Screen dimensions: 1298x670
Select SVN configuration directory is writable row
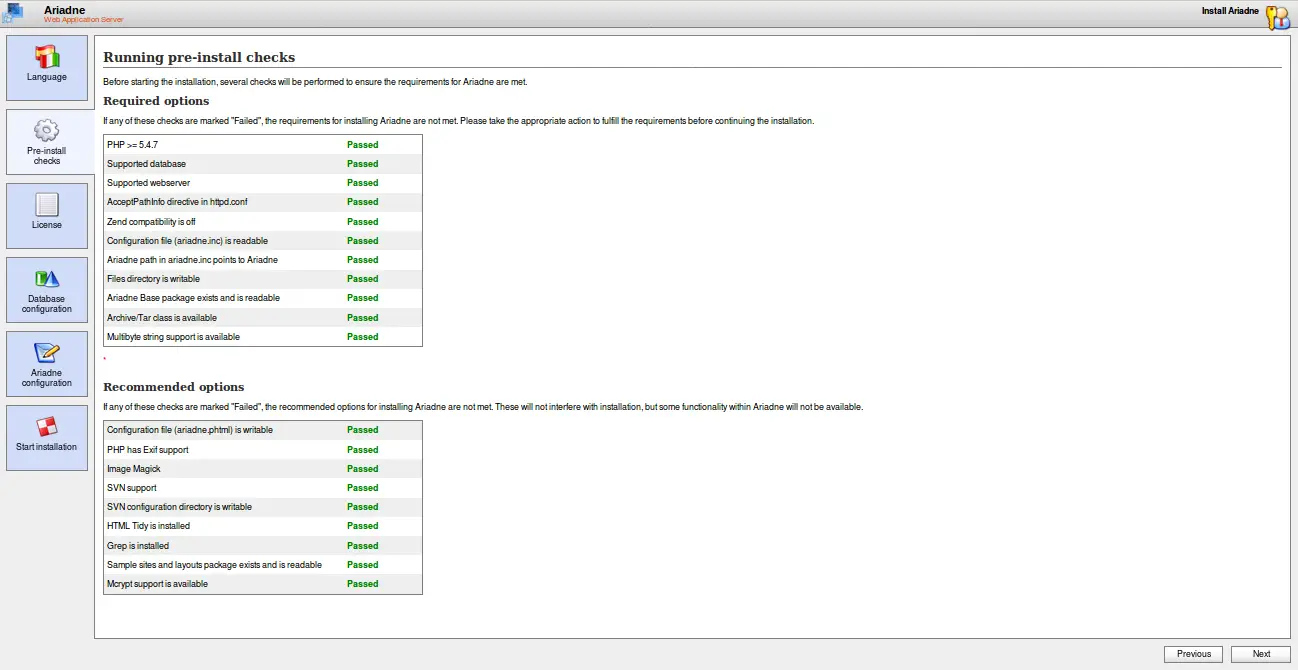click(x=263, y=507)
